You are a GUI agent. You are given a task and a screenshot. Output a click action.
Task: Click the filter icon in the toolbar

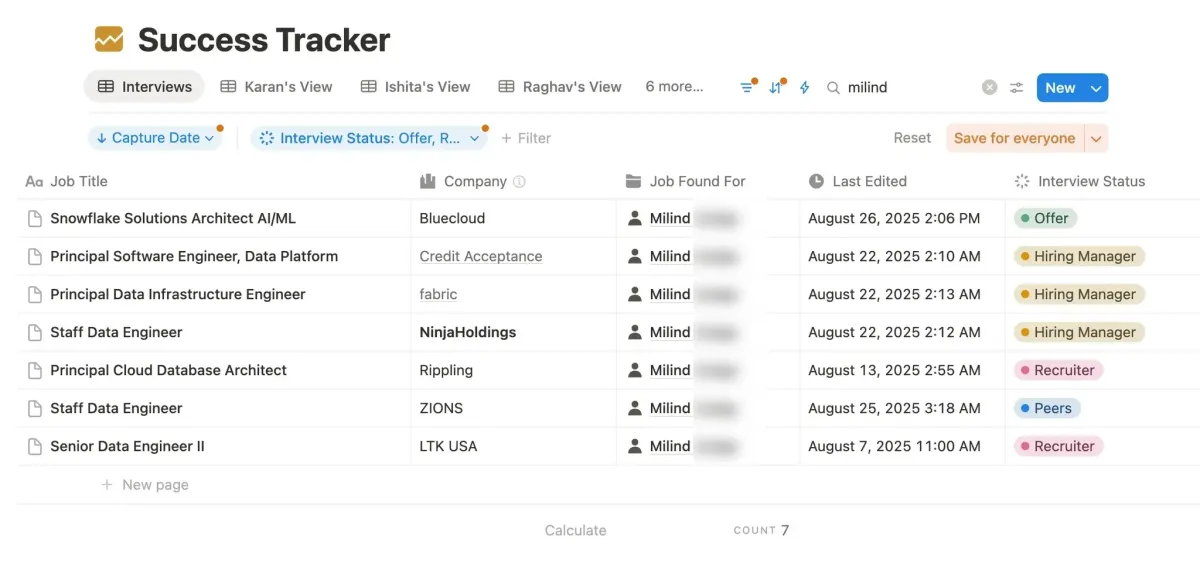(x=746, y=88)
